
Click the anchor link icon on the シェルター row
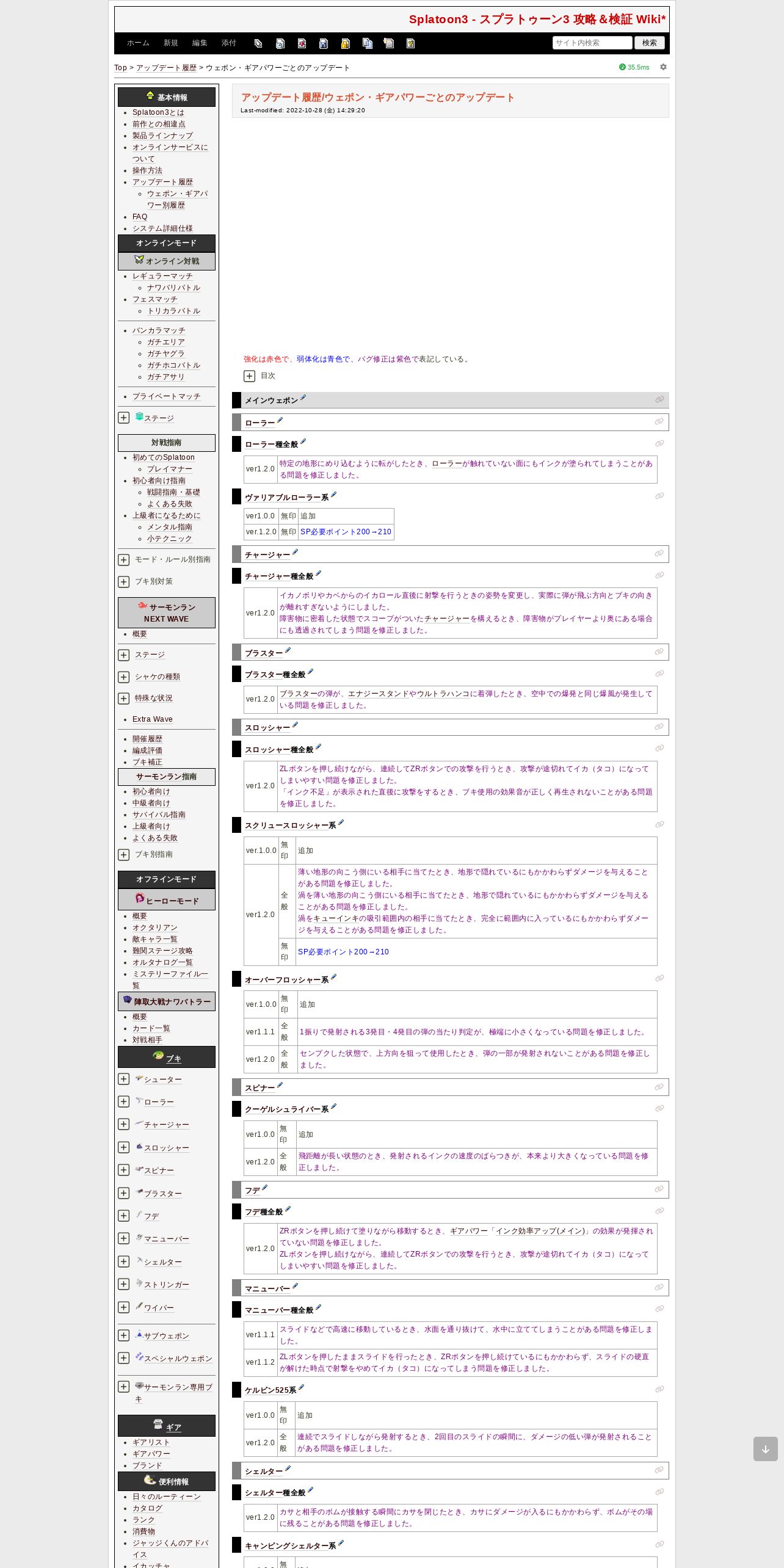tap(659, 1470)
